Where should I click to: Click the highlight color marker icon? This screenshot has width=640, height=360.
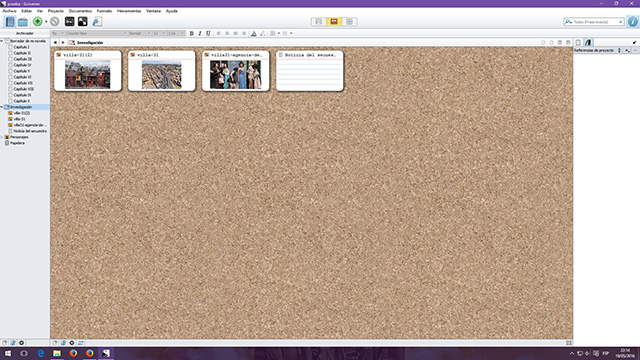click(262, 33)
